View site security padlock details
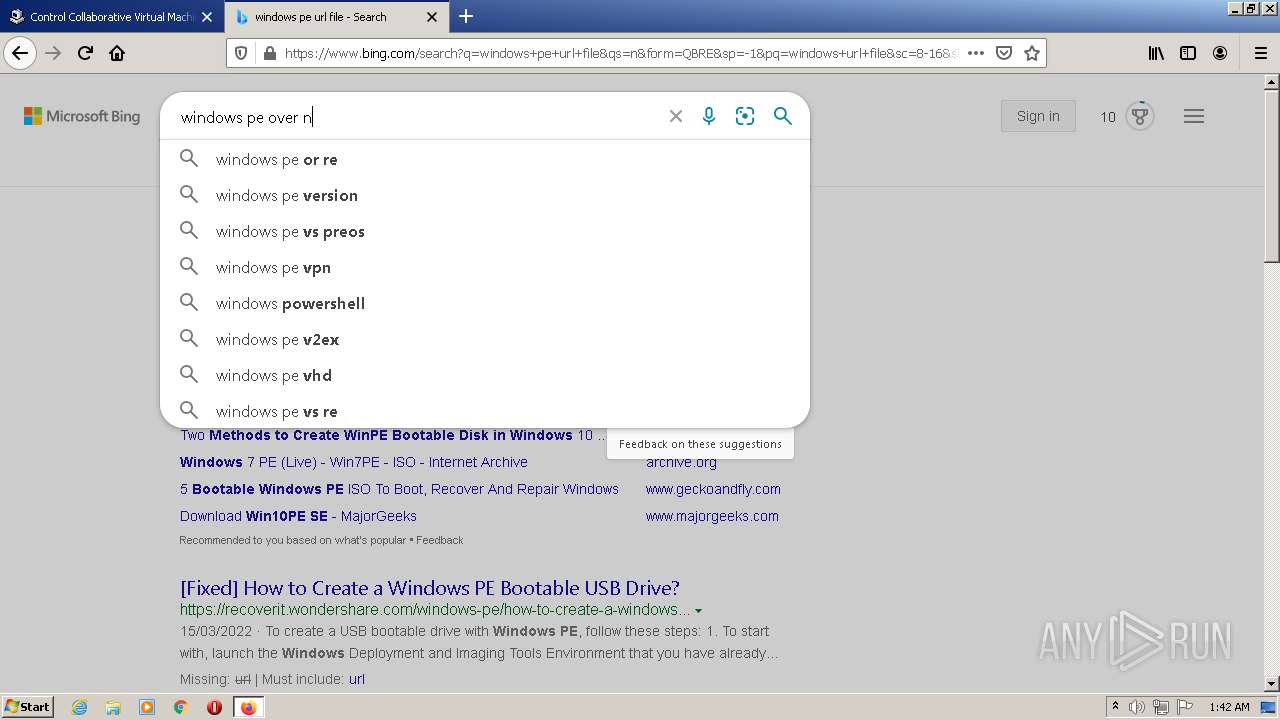Viewport: 1280px width, 720px height. point(269,53)
